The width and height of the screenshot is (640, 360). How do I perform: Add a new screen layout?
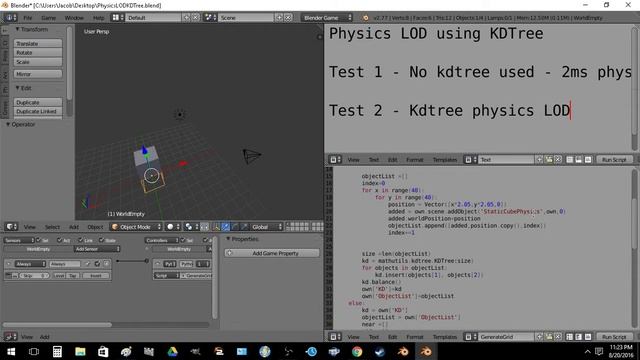(x=187, y=18)
